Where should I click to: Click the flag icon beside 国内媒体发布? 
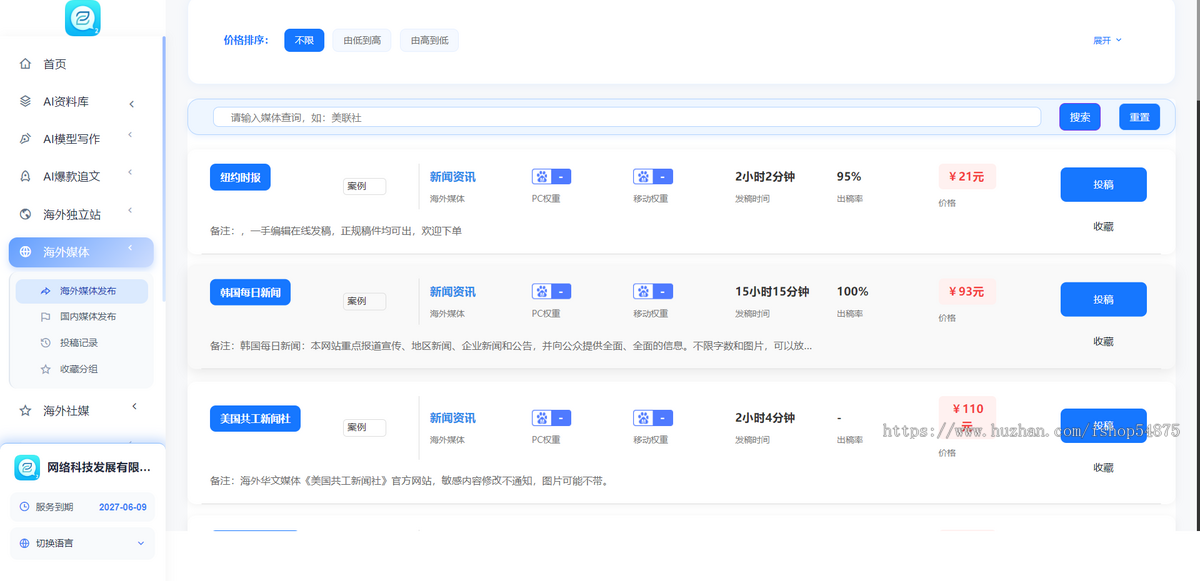pyautogui.click(x=45, y=317)
